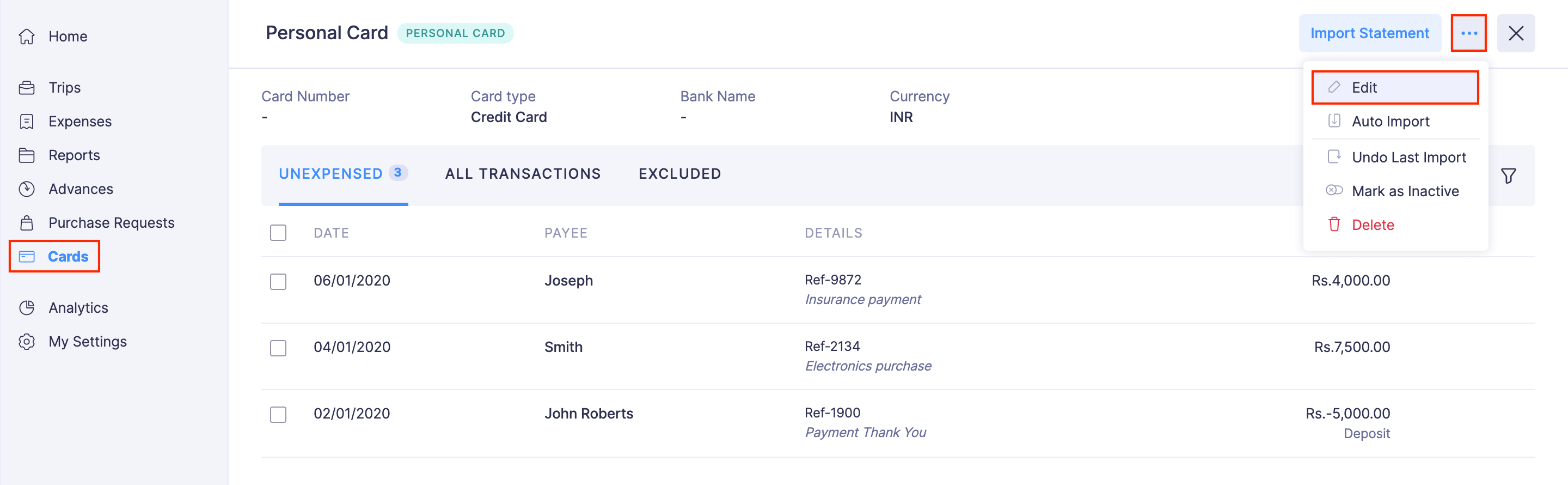The width and height of the screenshot is (1568, 485).
Task: Select the John Roberts transaction checkbox
Action: tap(278, 414)
